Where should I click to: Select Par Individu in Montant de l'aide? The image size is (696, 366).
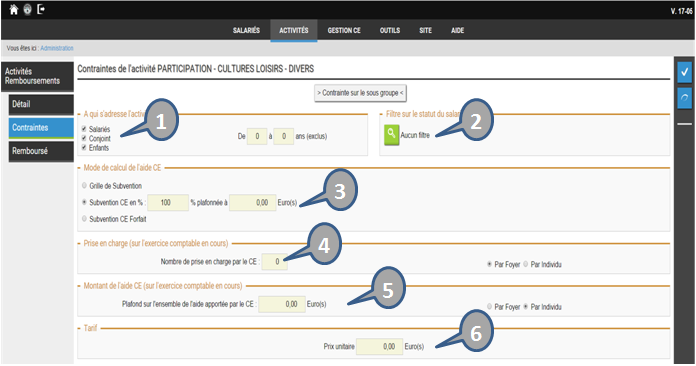(526, 307)
